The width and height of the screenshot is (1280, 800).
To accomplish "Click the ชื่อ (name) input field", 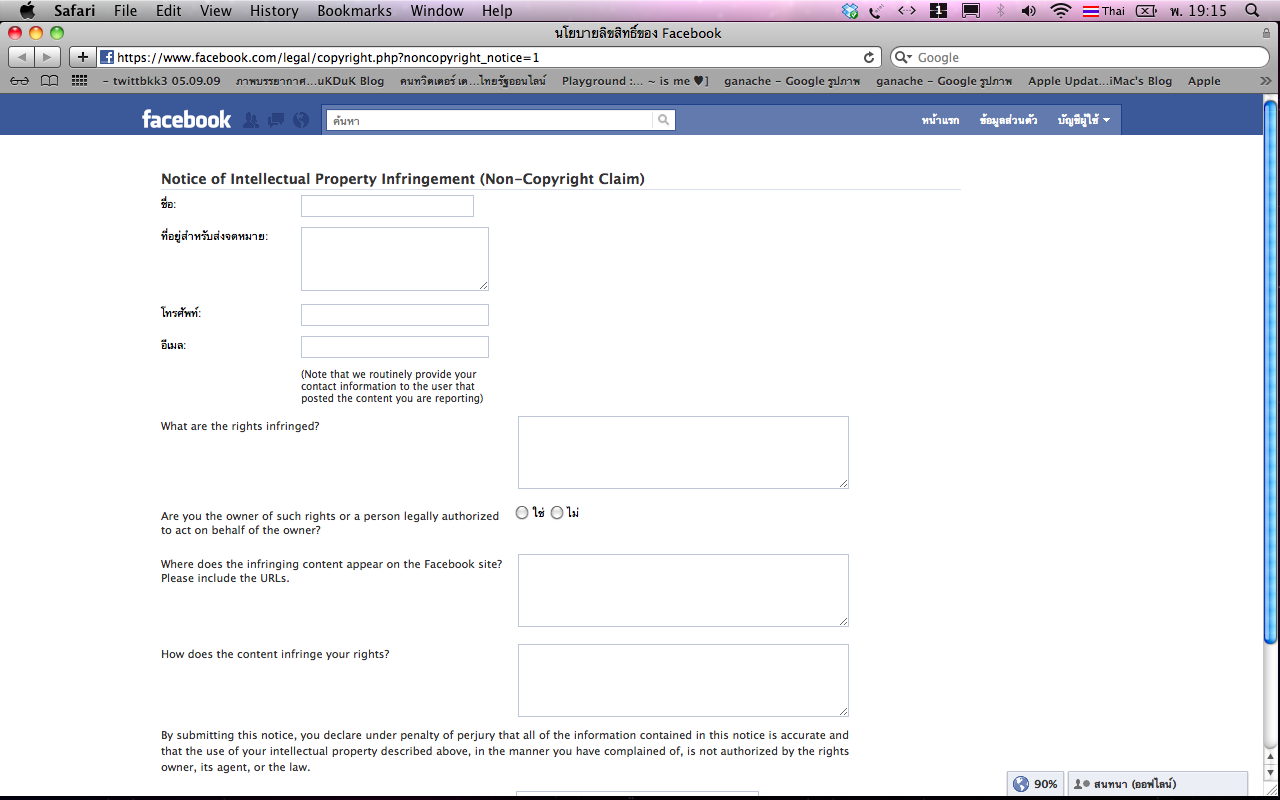I will click(387, 206).
